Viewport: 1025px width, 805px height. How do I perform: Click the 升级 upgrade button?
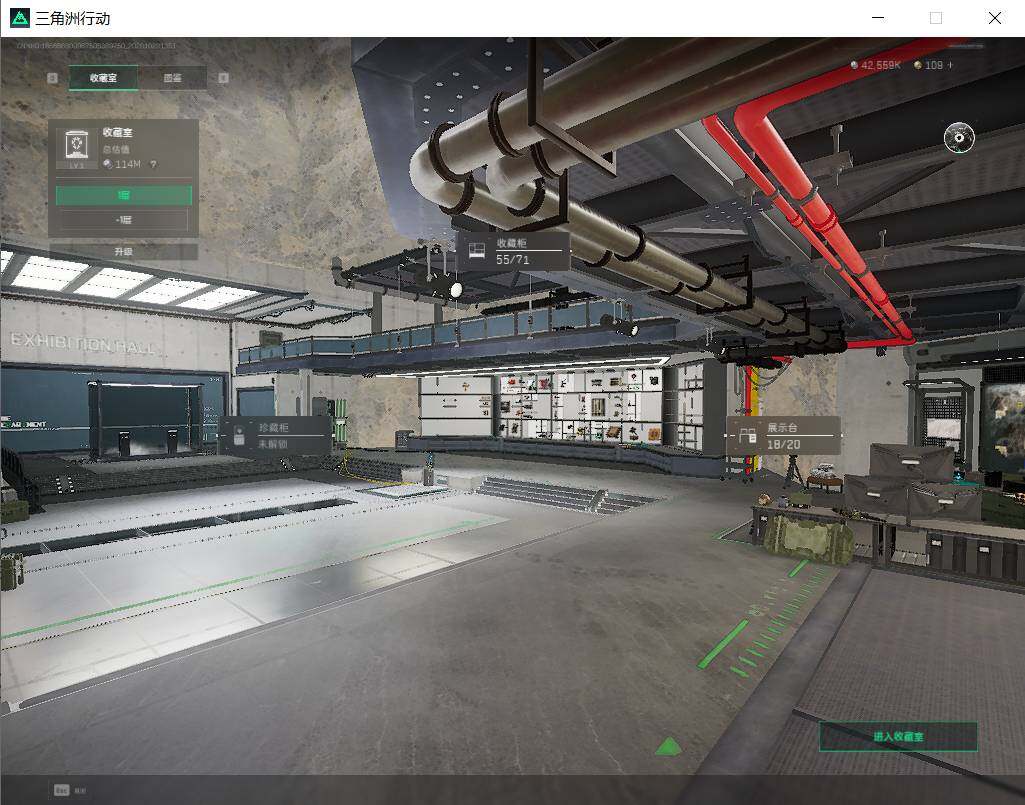click(x=124, y=251)
